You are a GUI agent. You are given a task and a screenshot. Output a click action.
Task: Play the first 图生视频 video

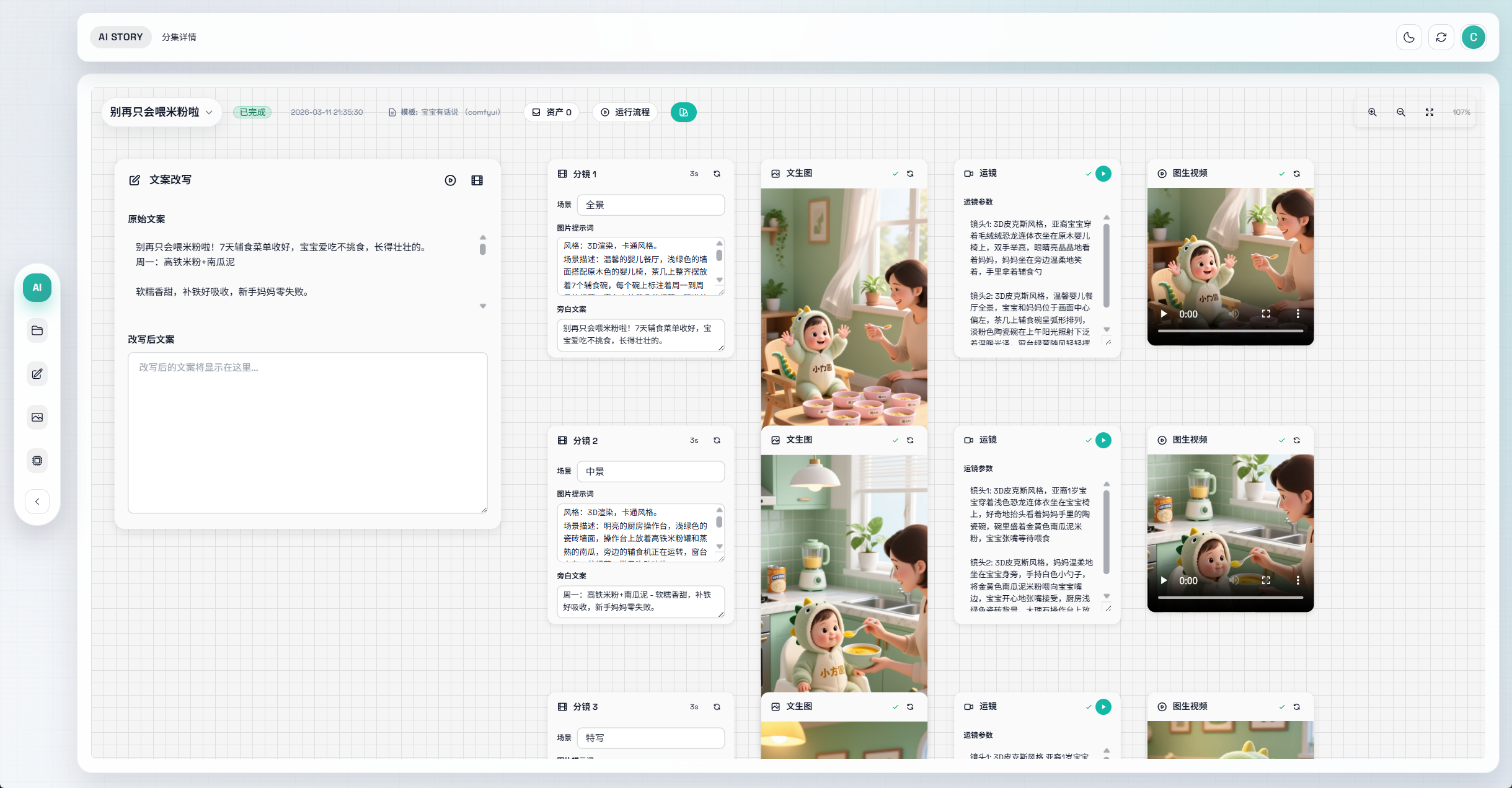(x=1164, y=314)
